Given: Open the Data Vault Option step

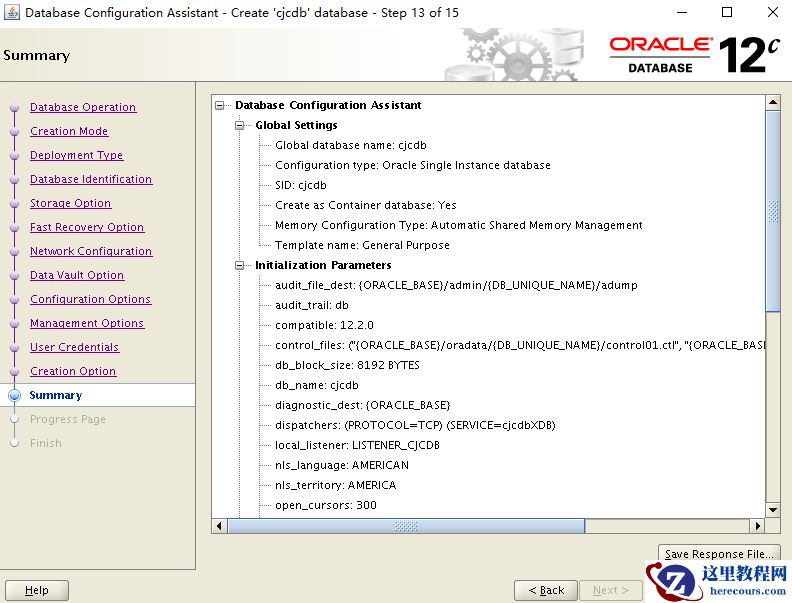Looking at the screenshot, I should pos(77,275).
